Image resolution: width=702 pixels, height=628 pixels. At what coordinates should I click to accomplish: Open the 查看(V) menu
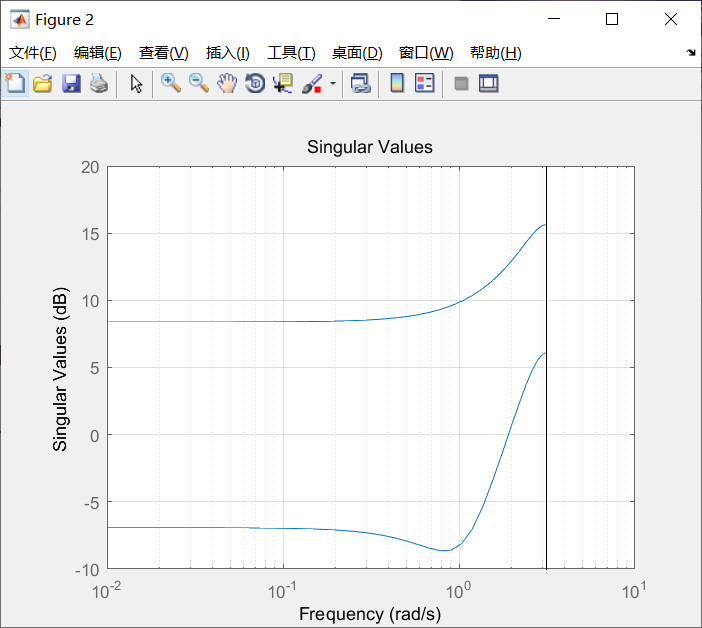(163, 53)
